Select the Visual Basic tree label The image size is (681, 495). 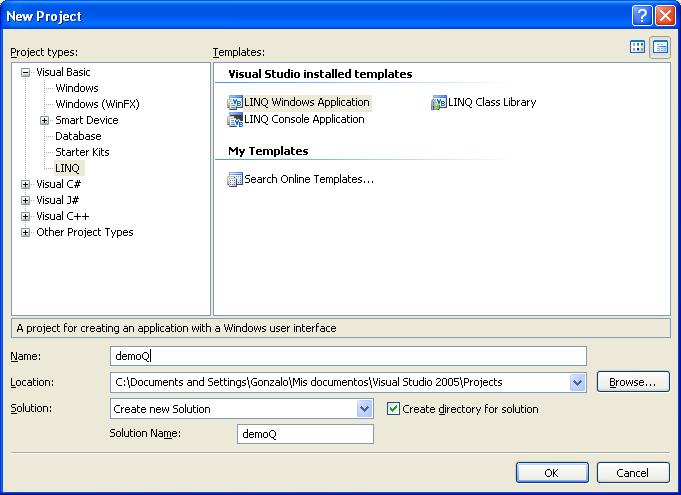point(63,72)
